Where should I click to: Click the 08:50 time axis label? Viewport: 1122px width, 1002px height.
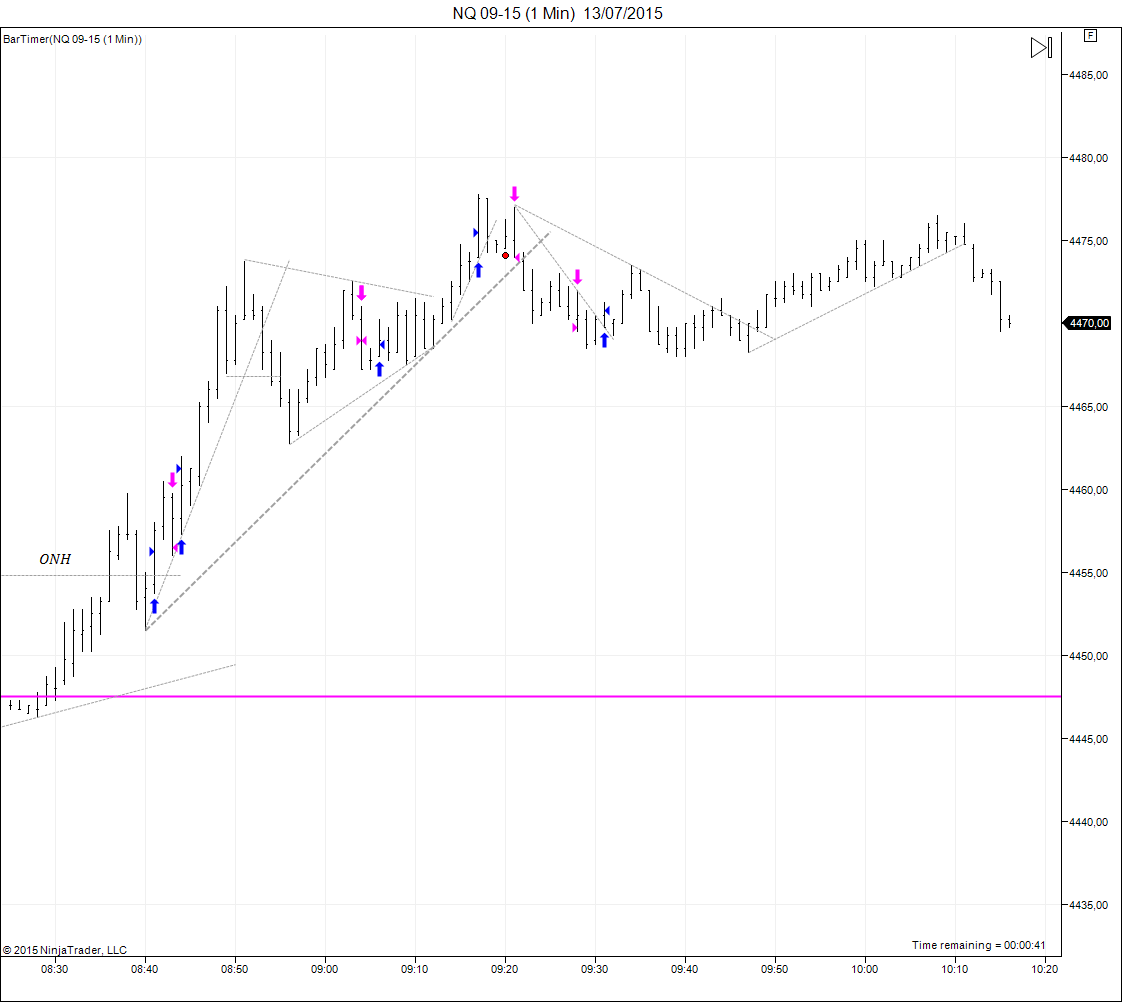(235, 969)
